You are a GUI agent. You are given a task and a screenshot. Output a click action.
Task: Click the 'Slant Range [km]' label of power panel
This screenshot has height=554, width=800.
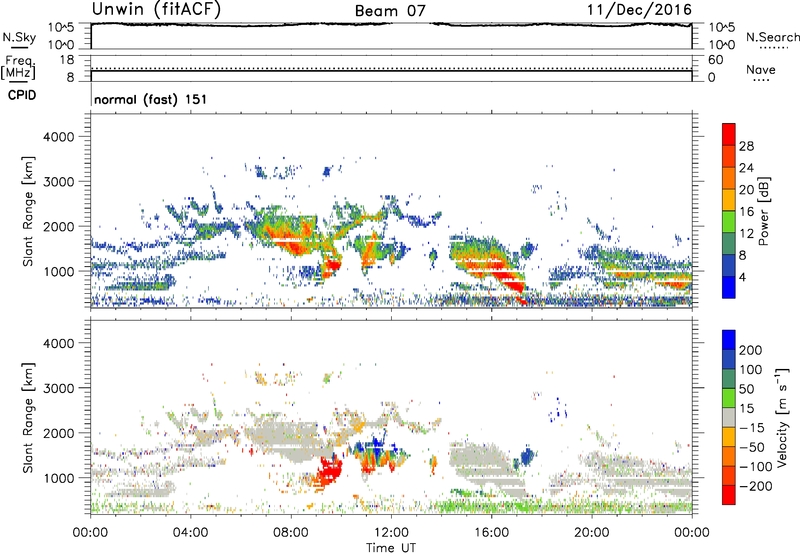[x=28, y=211]
